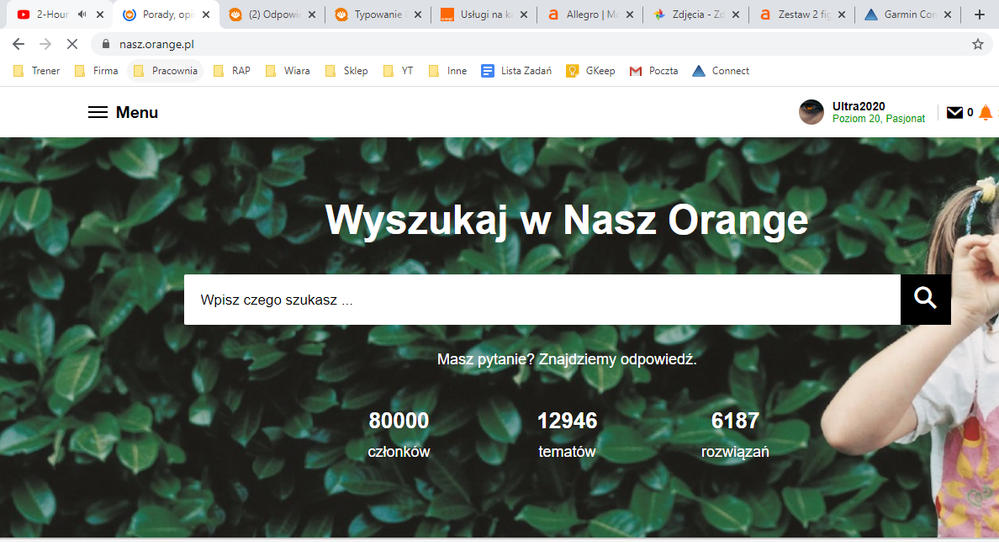Click the orange notifications bell

pos(985,113)
